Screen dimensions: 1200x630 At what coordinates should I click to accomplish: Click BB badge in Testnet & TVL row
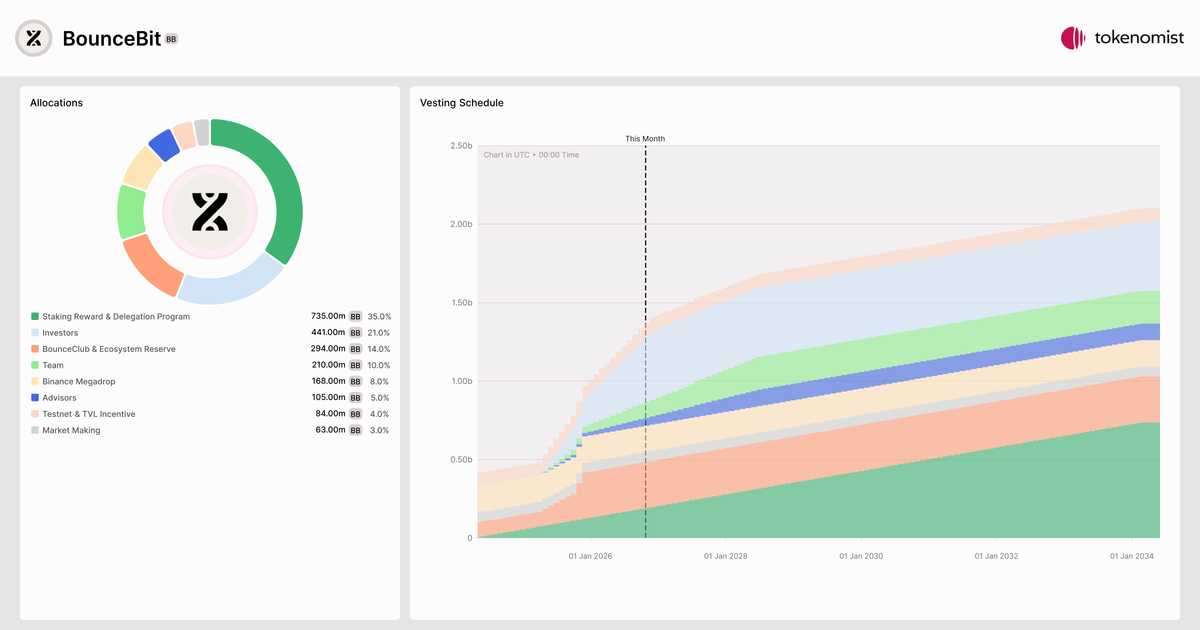click(x=355, y=414)
